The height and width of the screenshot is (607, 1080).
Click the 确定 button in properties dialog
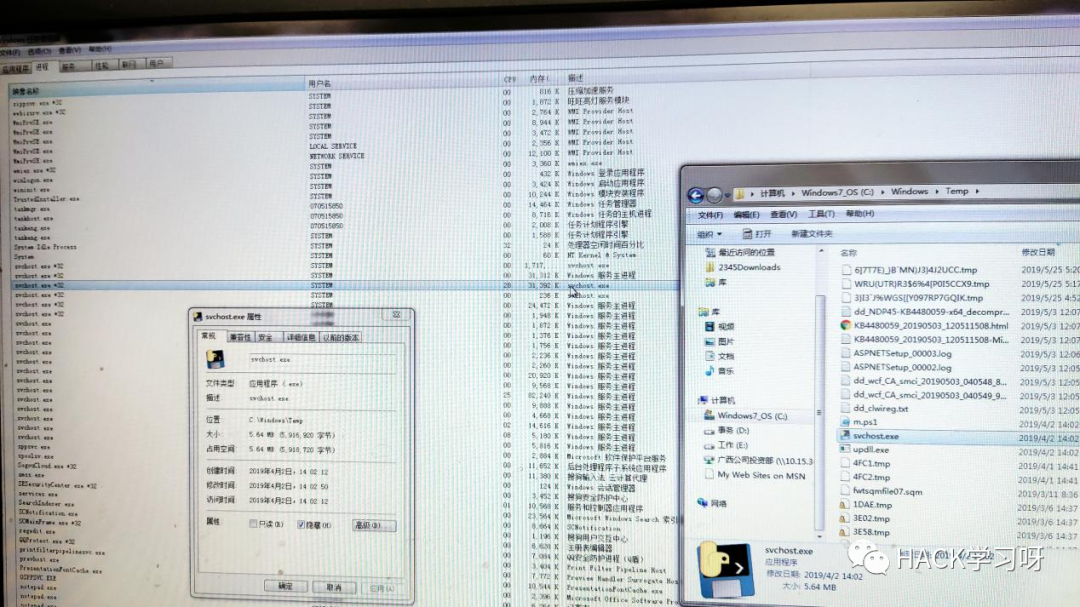pos(285,586)
